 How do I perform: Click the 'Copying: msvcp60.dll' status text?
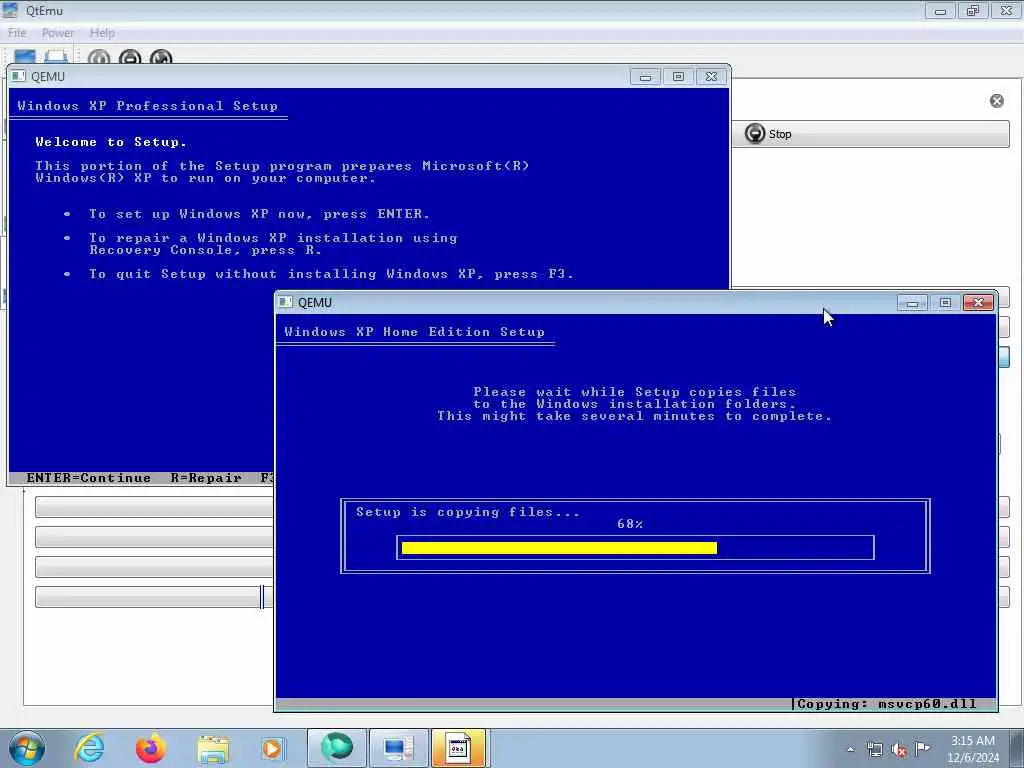click(887, 704)
